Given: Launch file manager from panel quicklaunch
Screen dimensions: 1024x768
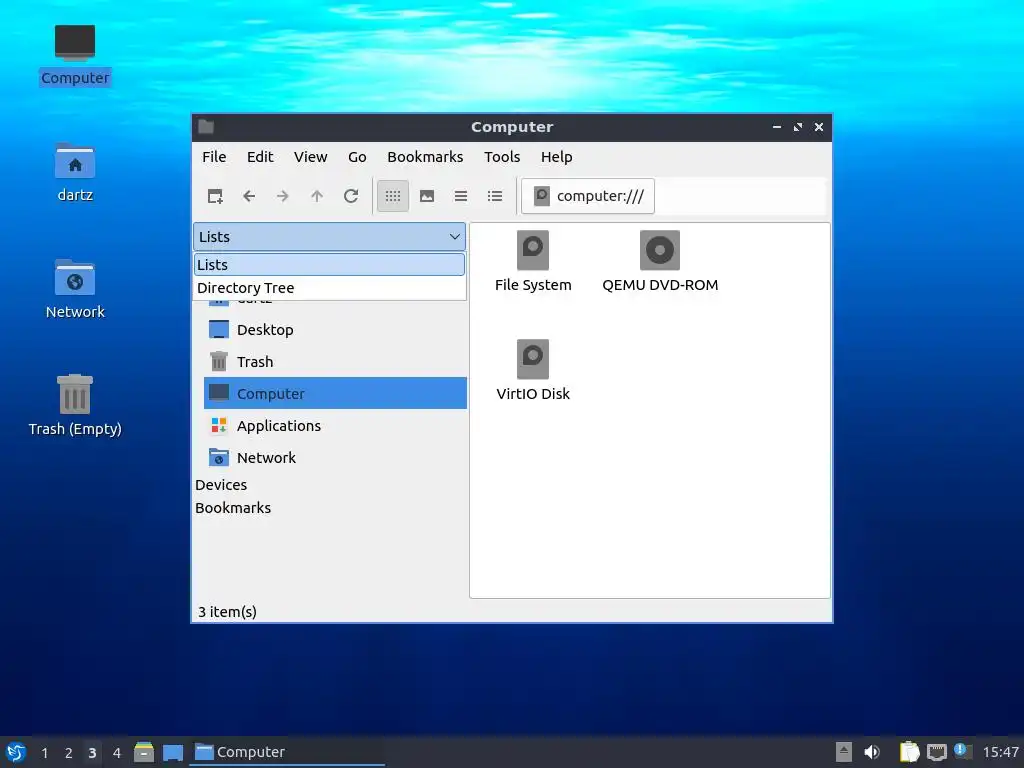Looking at the screenshot, I should [144, 752].
